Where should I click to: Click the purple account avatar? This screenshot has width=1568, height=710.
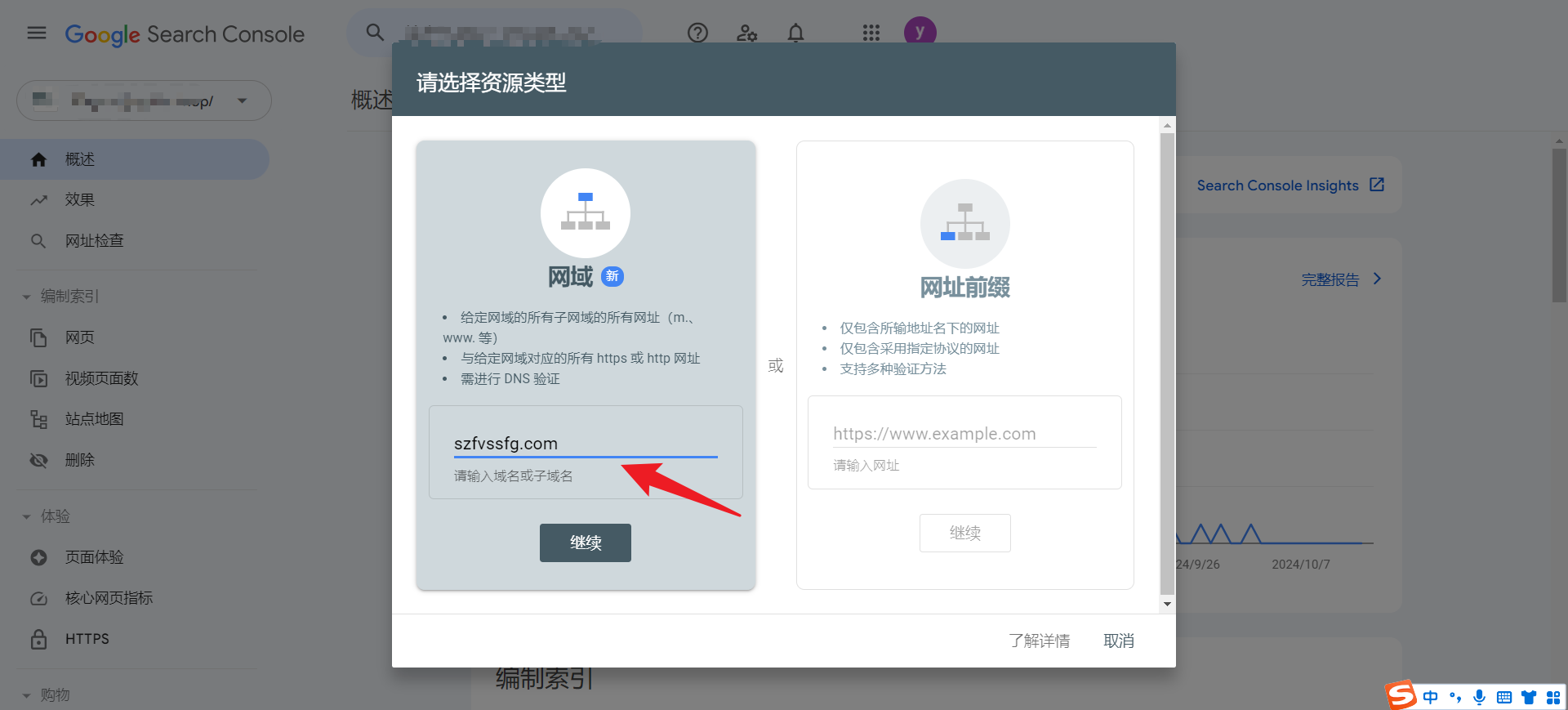coord(920,33)
